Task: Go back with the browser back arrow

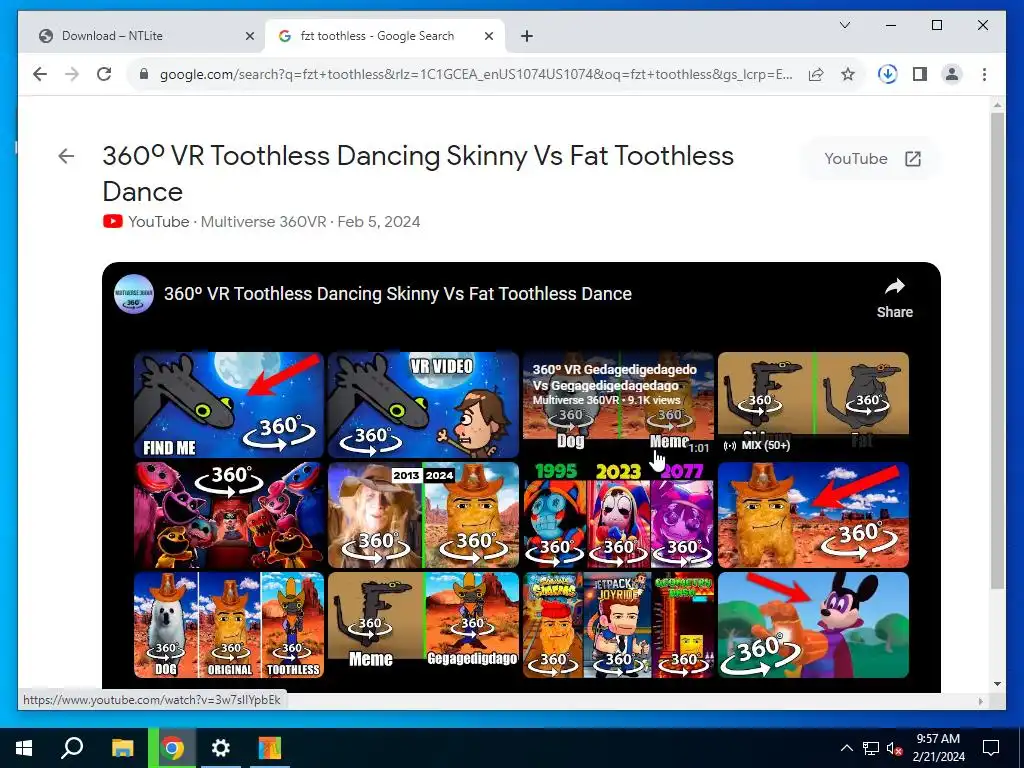Action: 40,74
